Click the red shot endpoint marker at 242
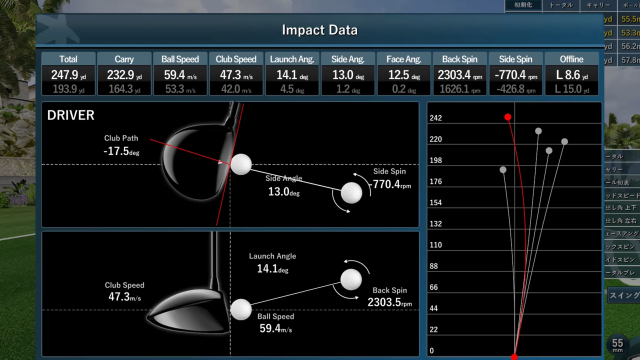Screen dimensions: 640x360 pyautogui.click(x=507, y=117)
